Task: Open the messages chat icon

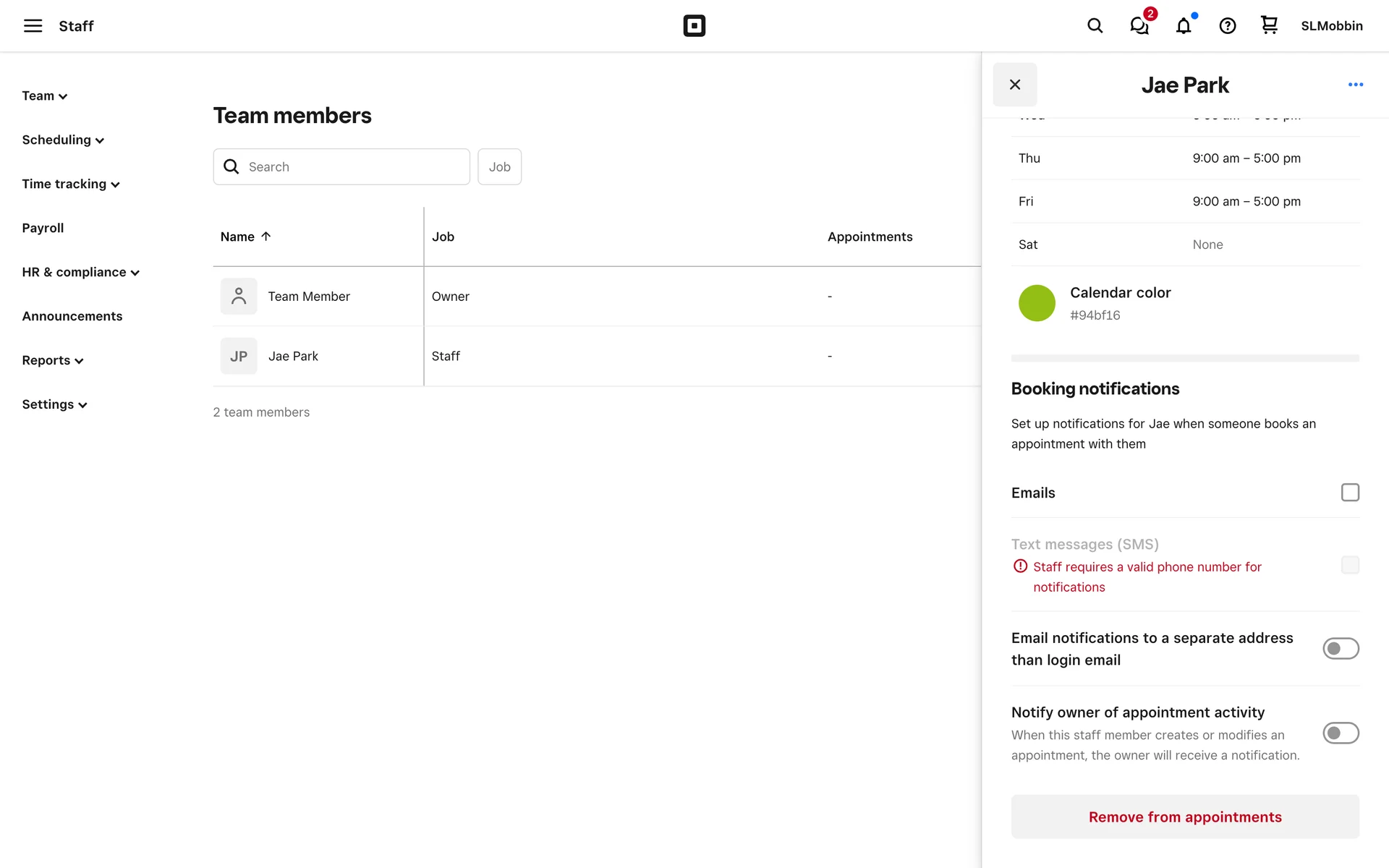Action: [1139, 26]
